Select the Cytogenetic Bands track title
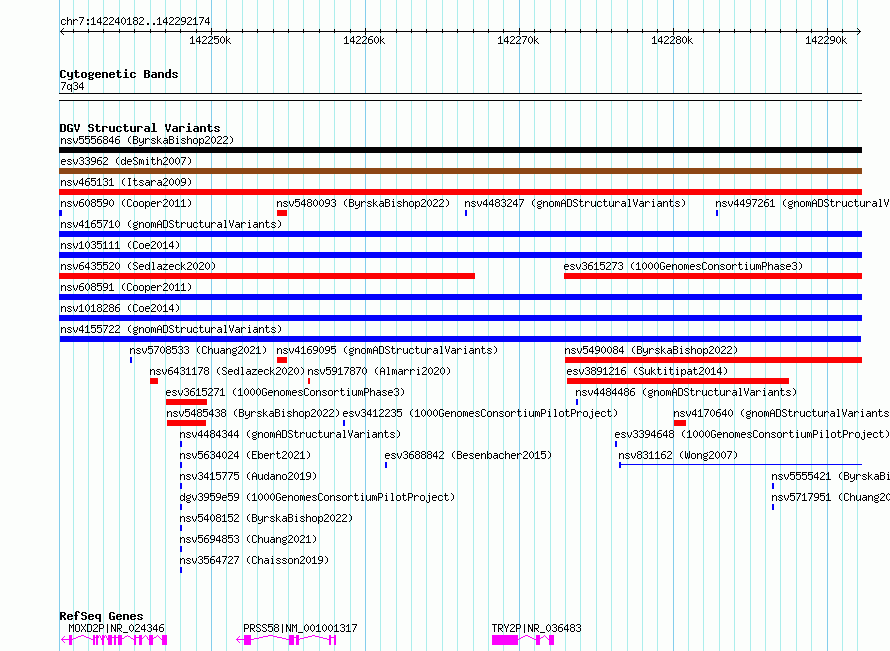The height and width of the screenshot is (651, 890). (119, 74)
